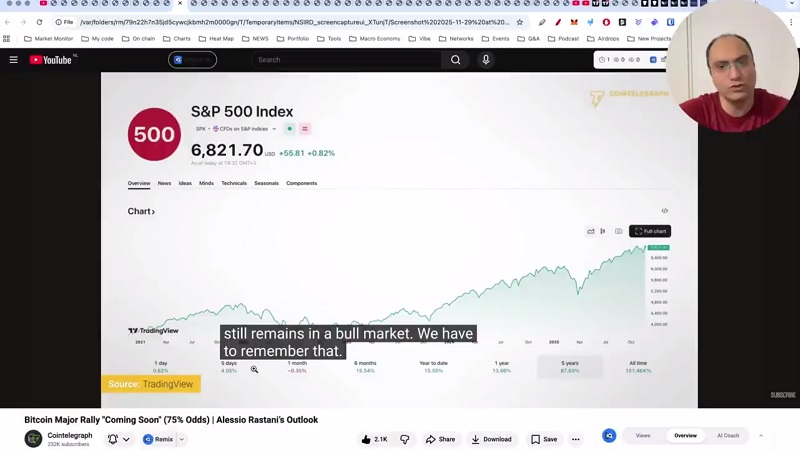Dislike the video with thumbs down
Screen dimensions: 800x450
[x=405, y=439]
